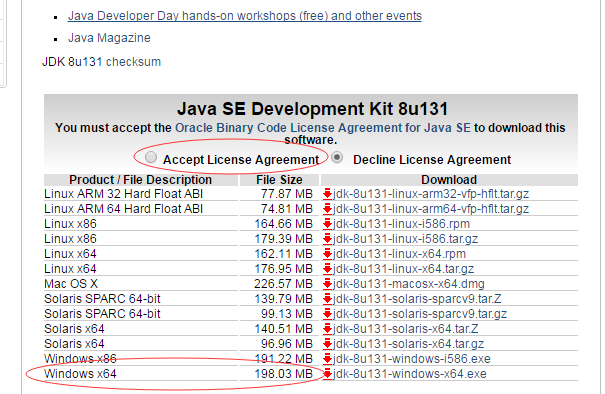
Task: Open Oracle Binary Code License Agreement link
Action: 323,128
